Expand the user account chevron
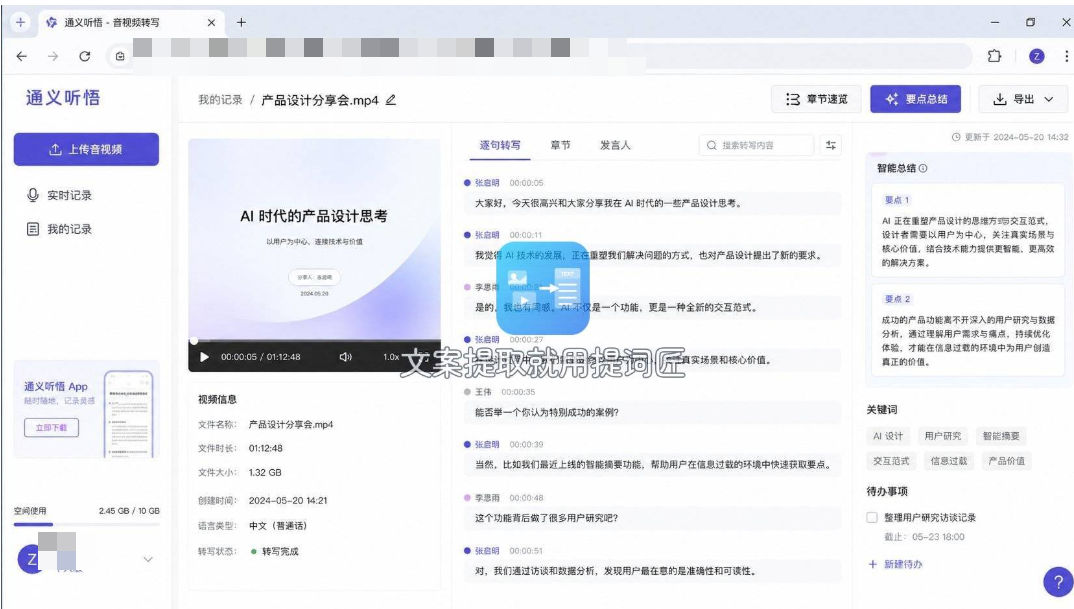The width and height of the screenshot is (1074, 609). click(148, 560)
